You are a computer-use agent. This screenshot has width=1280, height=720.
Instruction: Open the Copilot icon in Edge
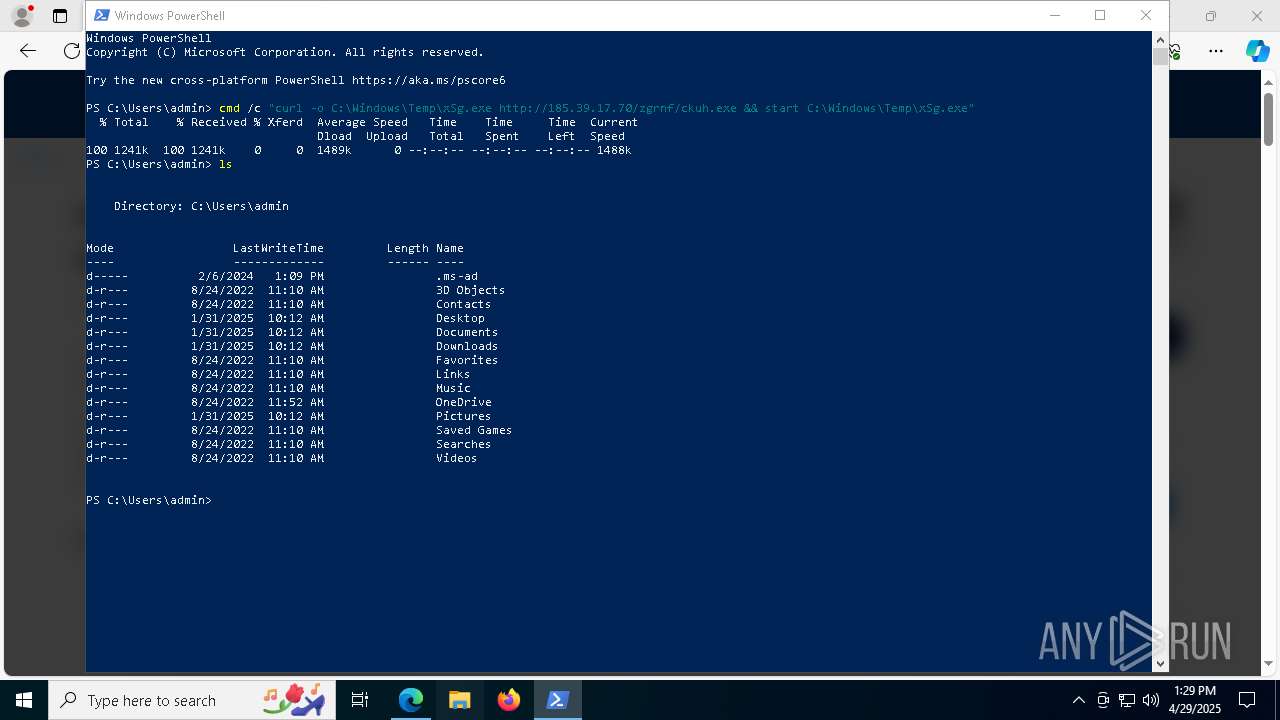click(1257, 51)
